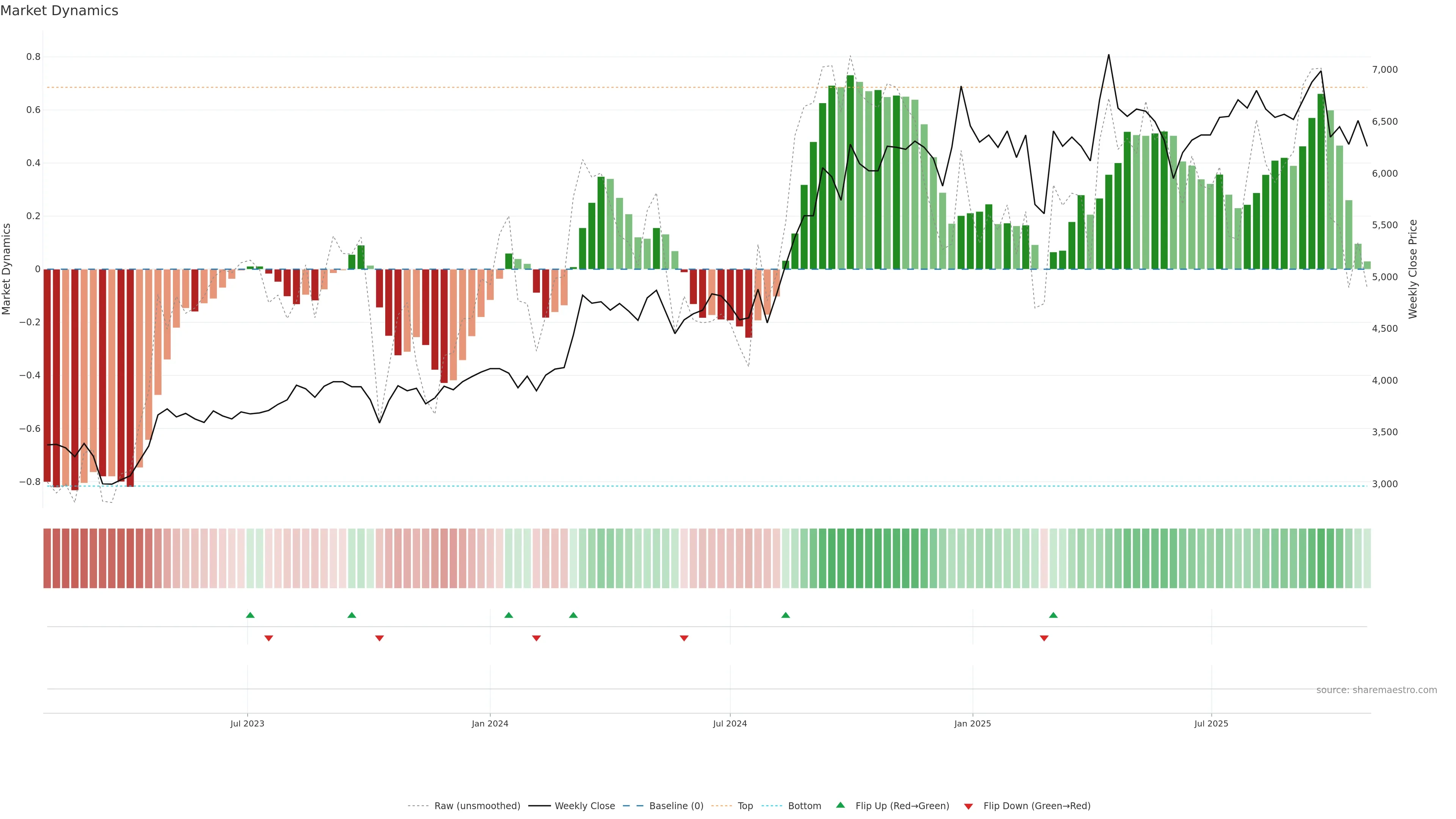The height and width of the screenshot is (819, 1456).
Task: Click the Flip Down red triangle legend icon
Action: pos(968,806)
